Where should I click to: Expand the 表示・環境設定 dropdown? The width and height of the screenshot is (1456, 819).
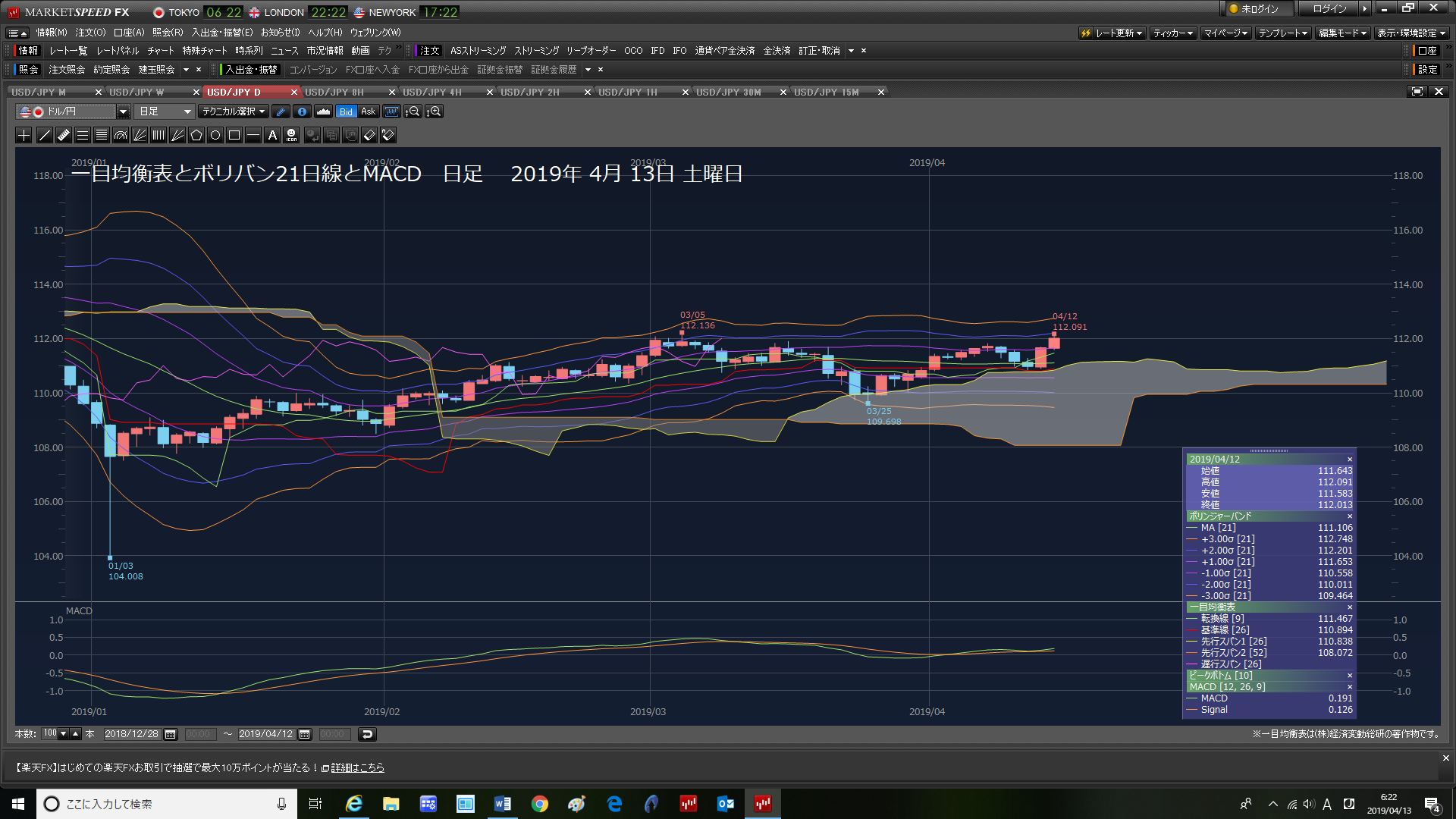[1411, 33]
